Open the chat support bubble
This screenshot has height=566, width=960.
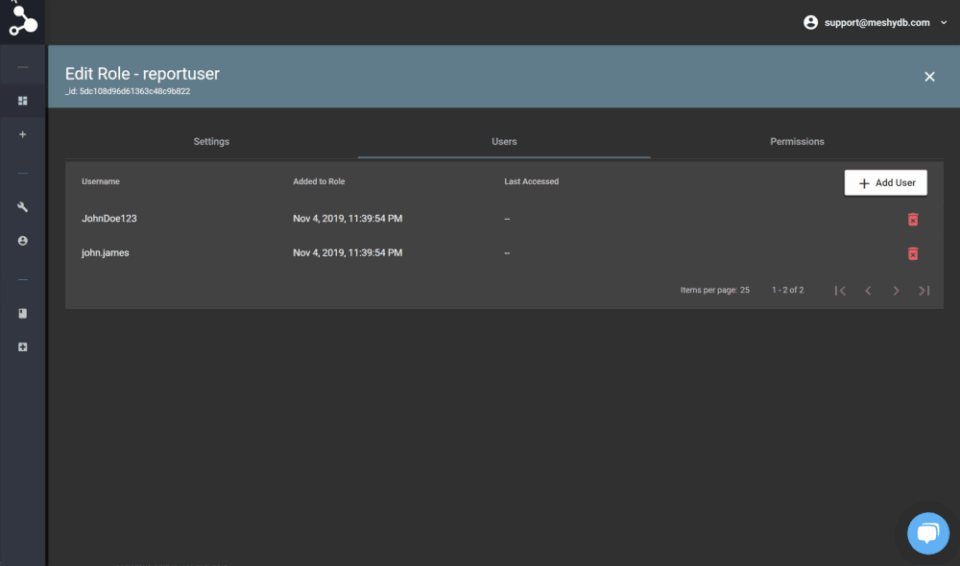[928, 533]
